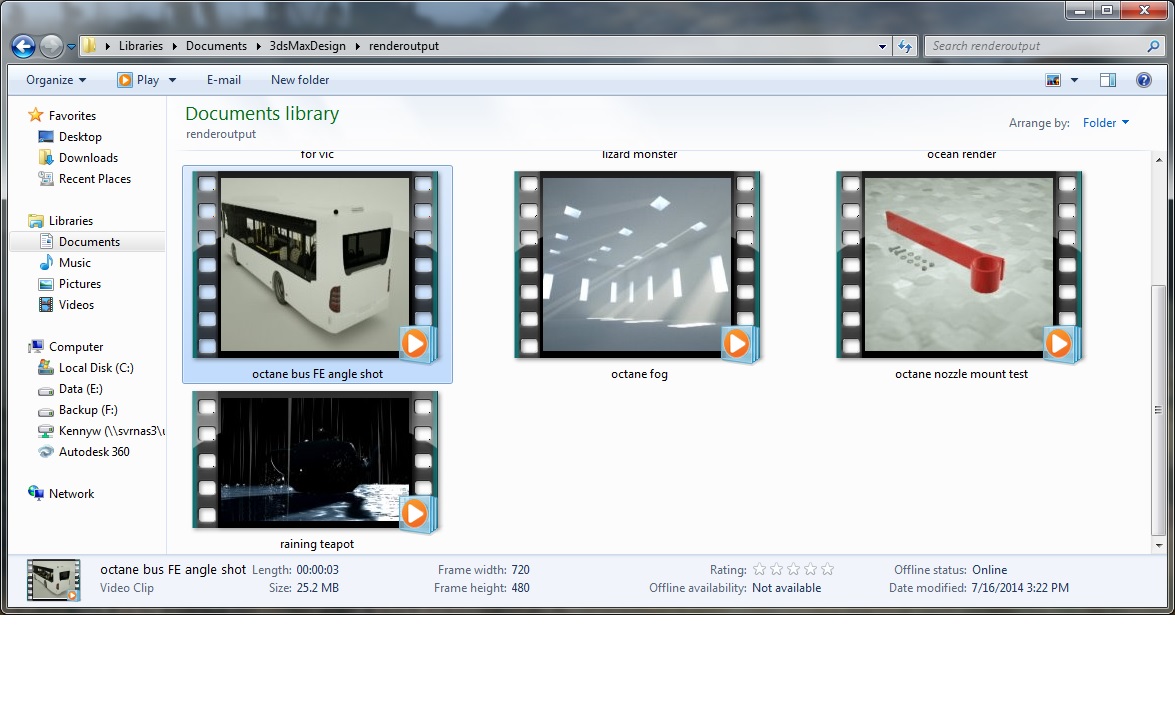Maximize the Explorer window
Image resolution: width=1175 pixels, height=720 pixels.
[x=1107, y=10]
